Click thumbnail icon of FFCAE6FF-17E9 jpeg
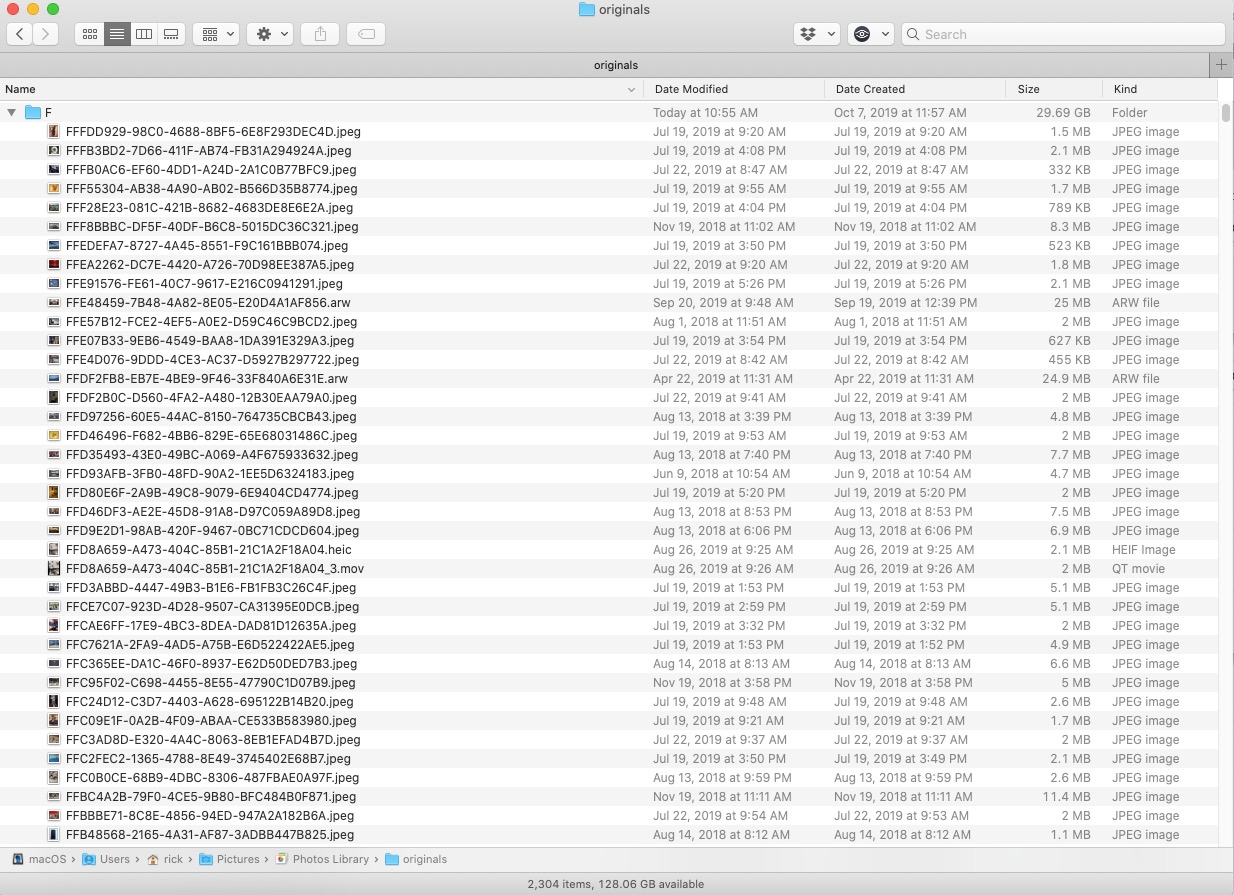 tap(54, 626)
